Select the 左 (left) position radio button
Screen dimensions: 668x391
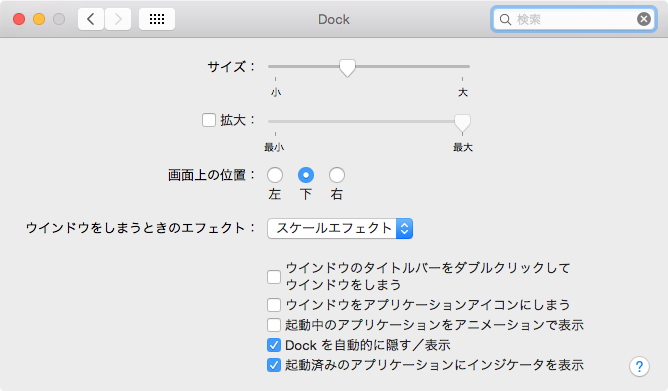[x=275, y=175]
